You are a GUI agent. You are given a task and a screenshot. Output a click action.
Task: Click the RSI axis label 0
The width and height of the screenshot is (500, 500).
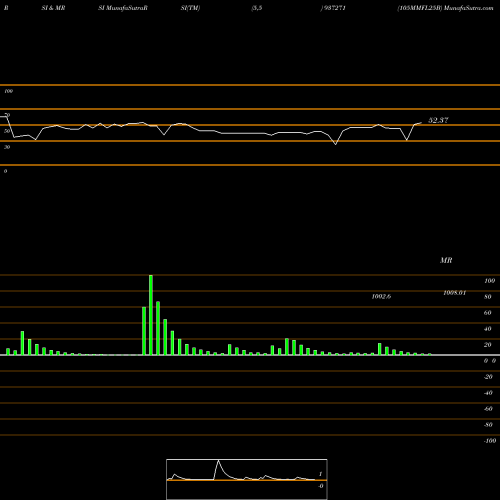[5, 171]
